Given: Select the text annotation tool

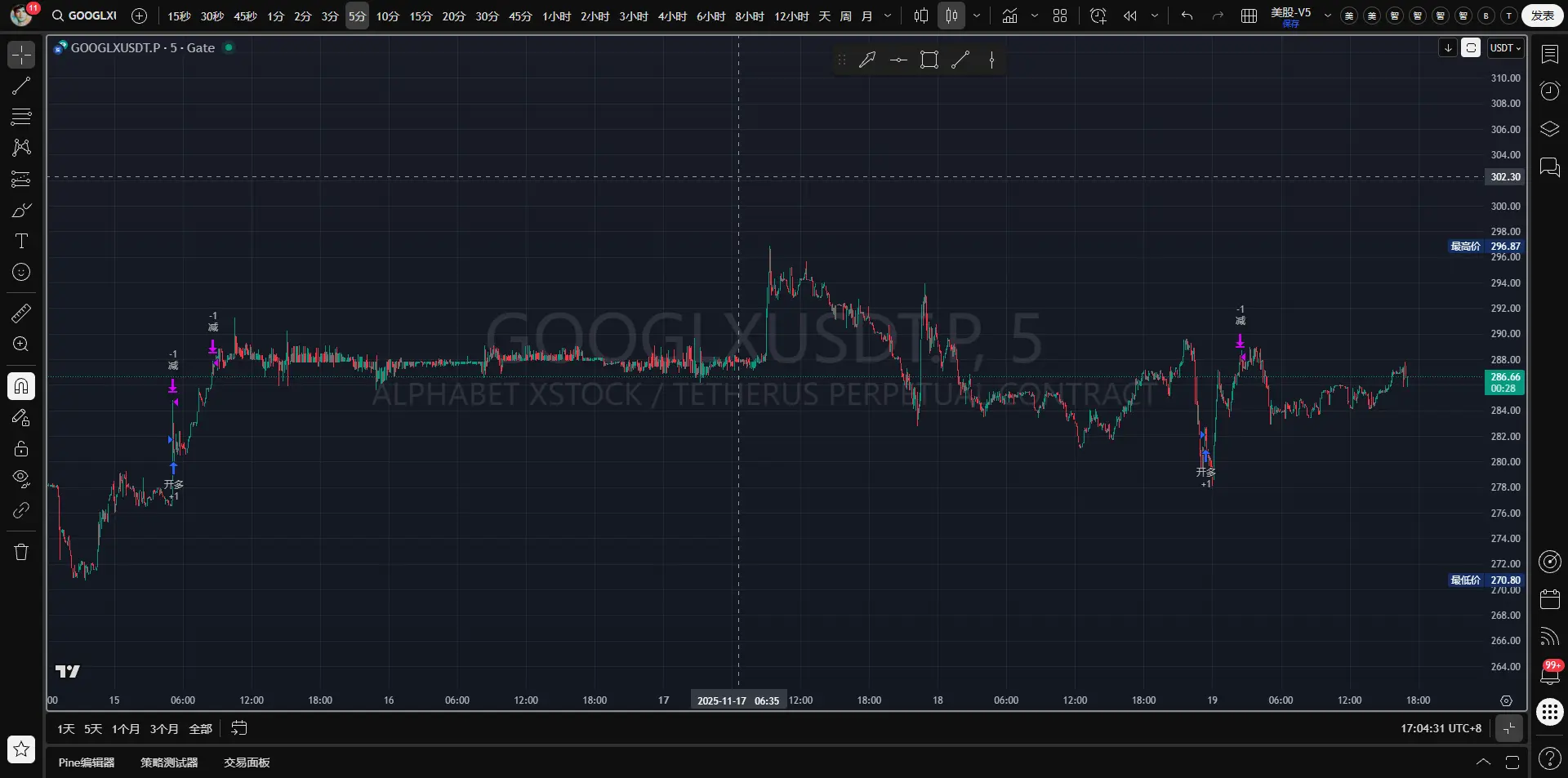Looking at the screenshot, I should point(21,241).
